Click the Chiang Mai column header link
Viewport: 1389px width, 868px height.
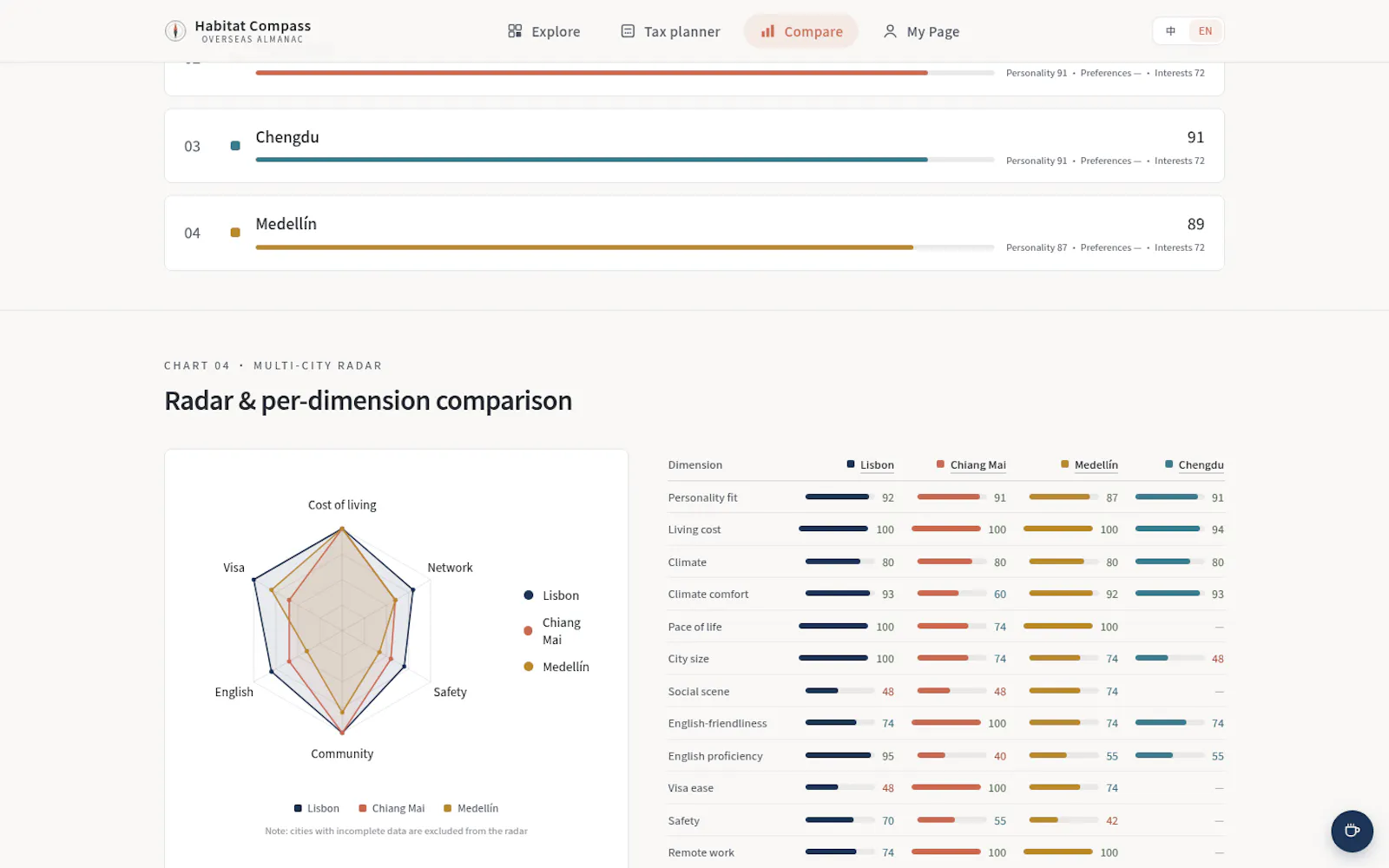point(978,465)
